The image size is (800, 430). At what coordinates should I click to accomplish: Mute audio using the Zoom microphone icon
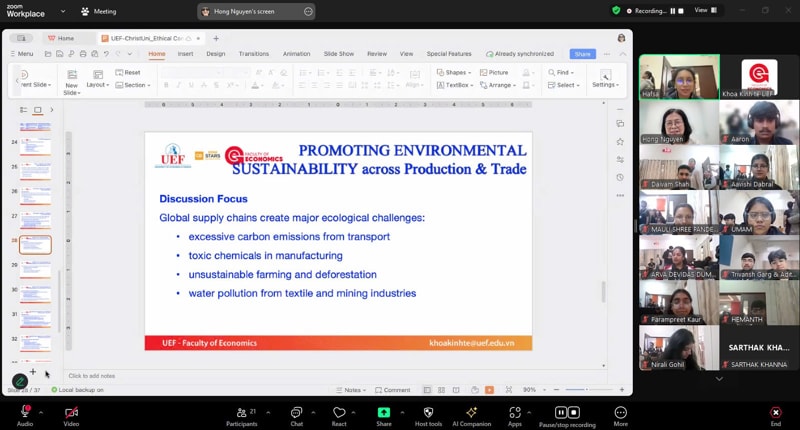pyautogui.click(x=24, y=412)
